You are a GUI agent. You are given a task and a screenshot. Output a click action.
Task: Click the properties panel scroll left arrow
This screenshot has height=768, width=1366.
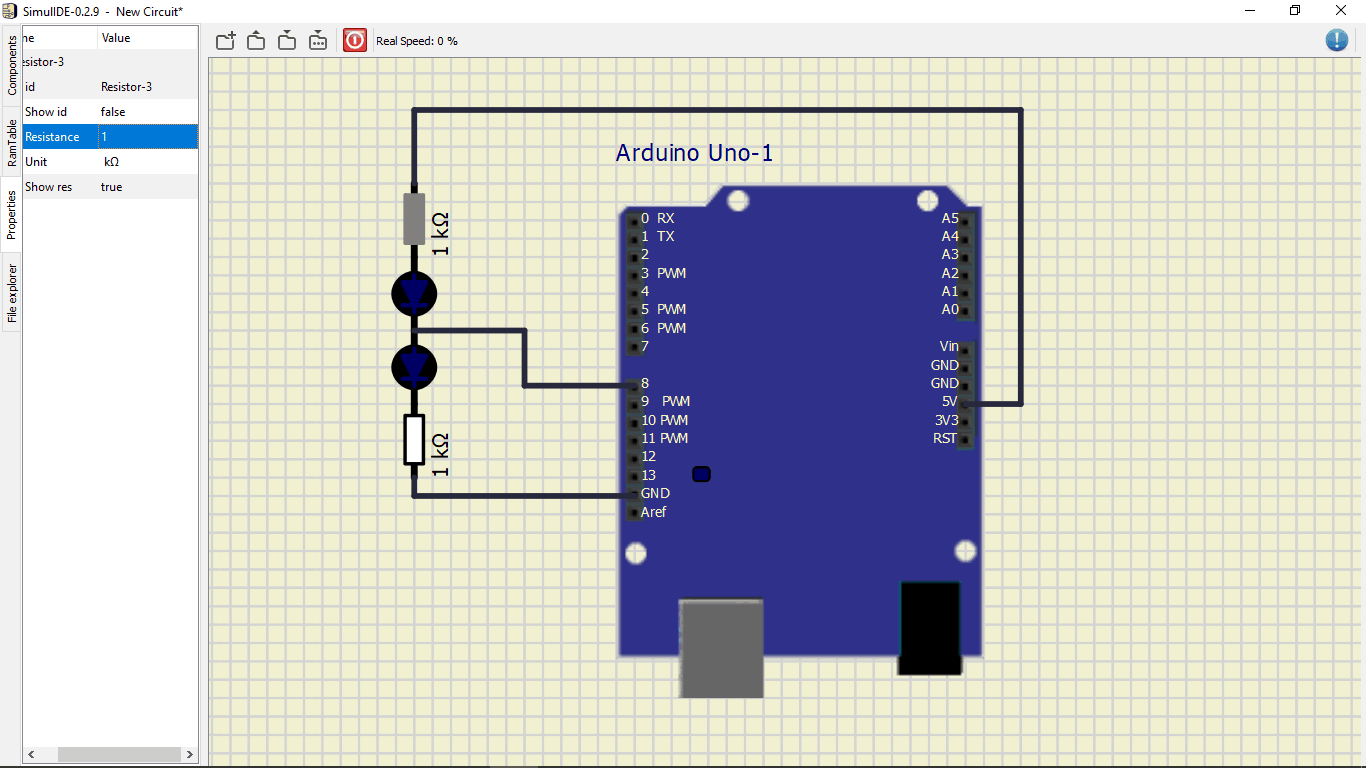[31, 754]
